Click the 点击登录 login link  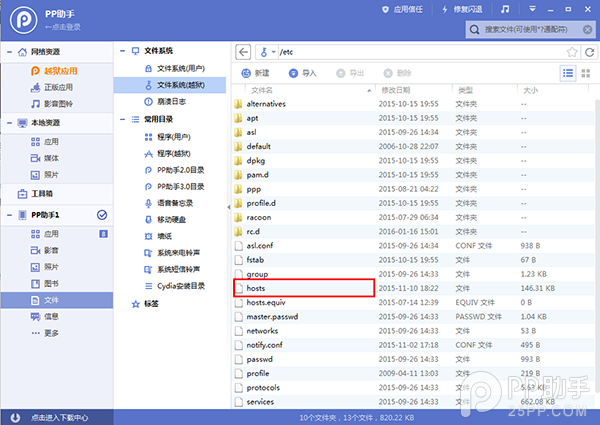63,27
